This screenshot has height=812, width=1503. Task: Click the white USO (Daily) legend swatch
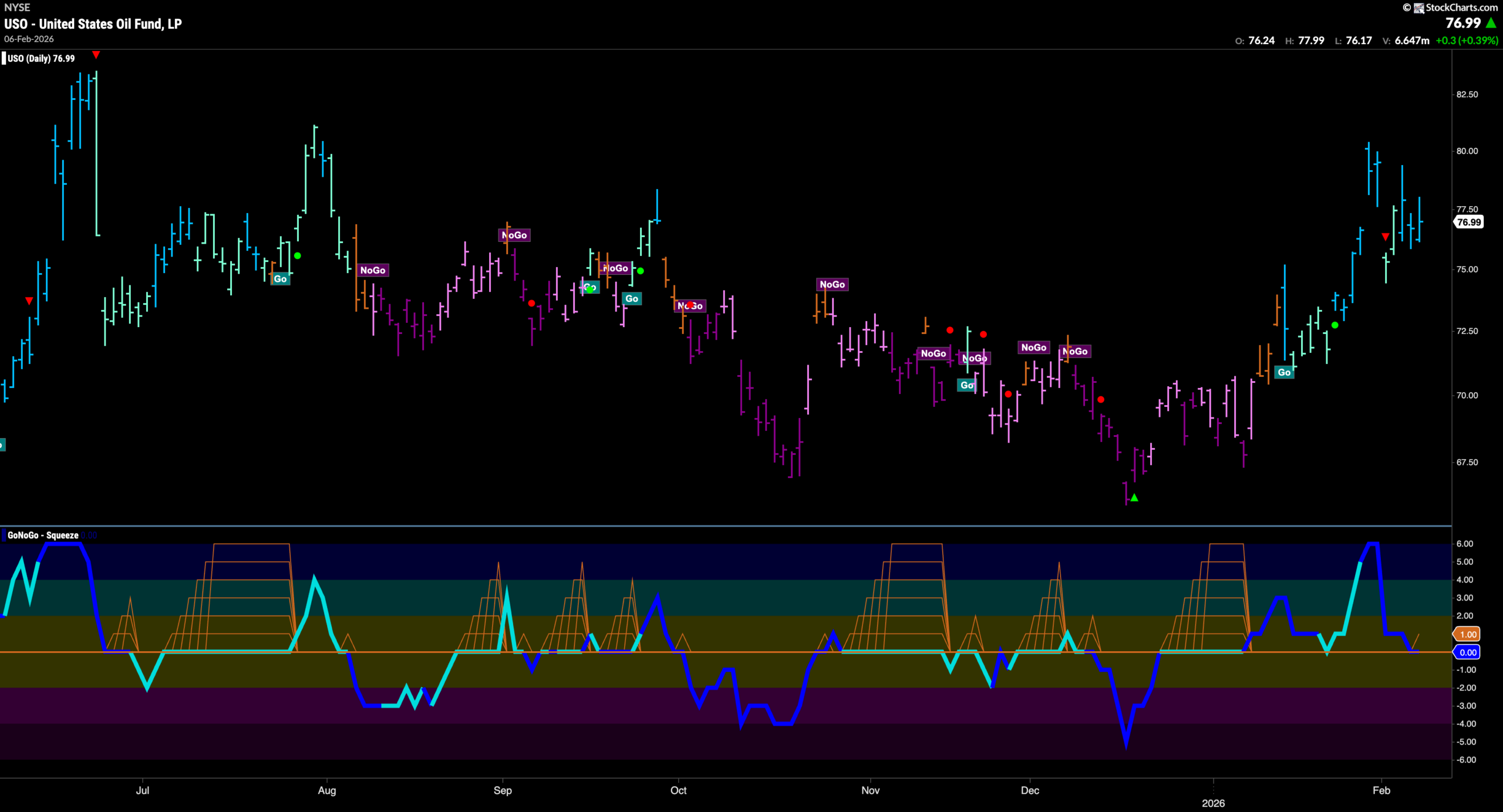(x=4, y=59)
